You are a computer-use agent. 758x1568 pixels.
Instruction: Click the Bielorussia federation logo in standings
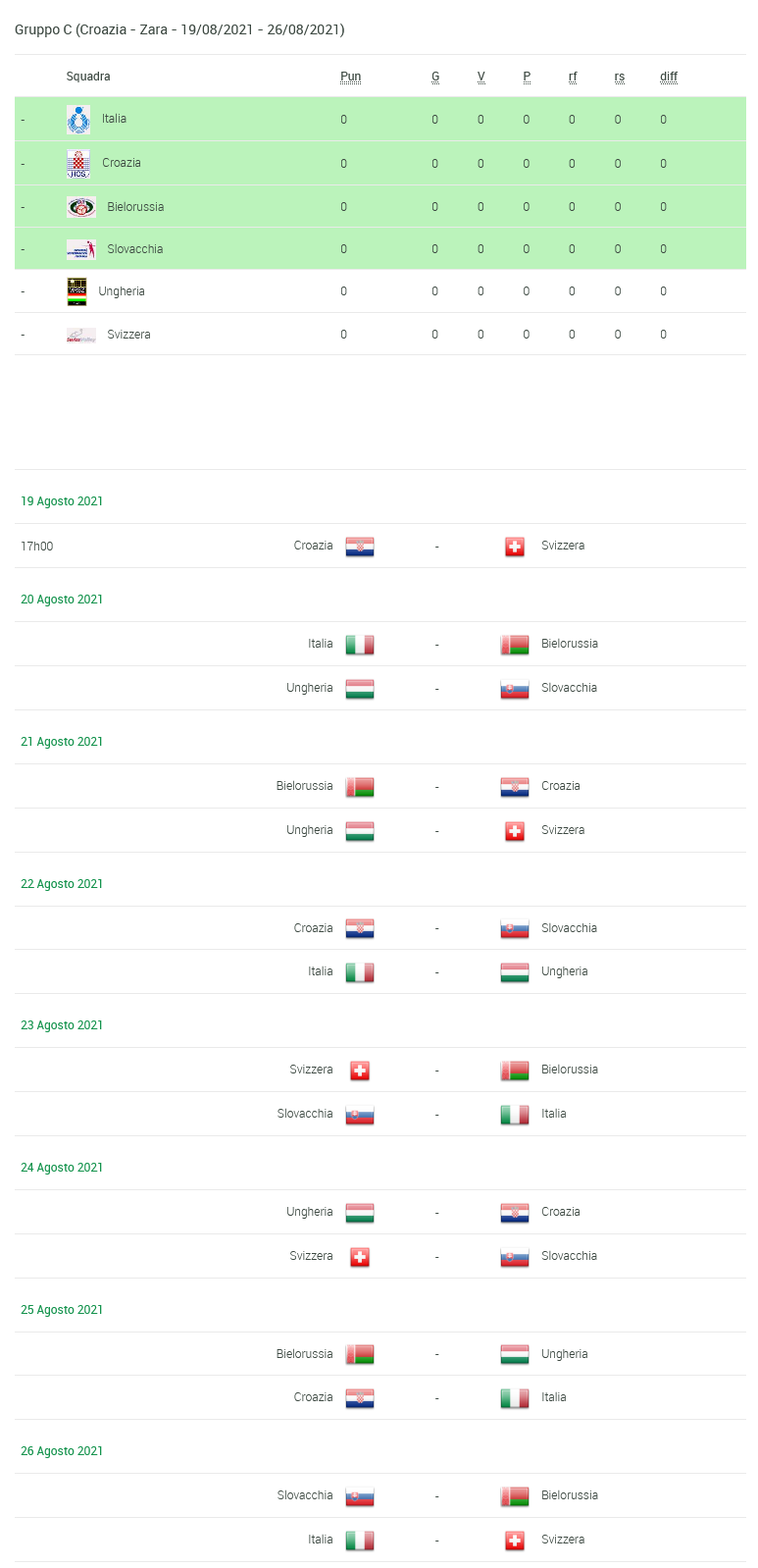point(81,207)
